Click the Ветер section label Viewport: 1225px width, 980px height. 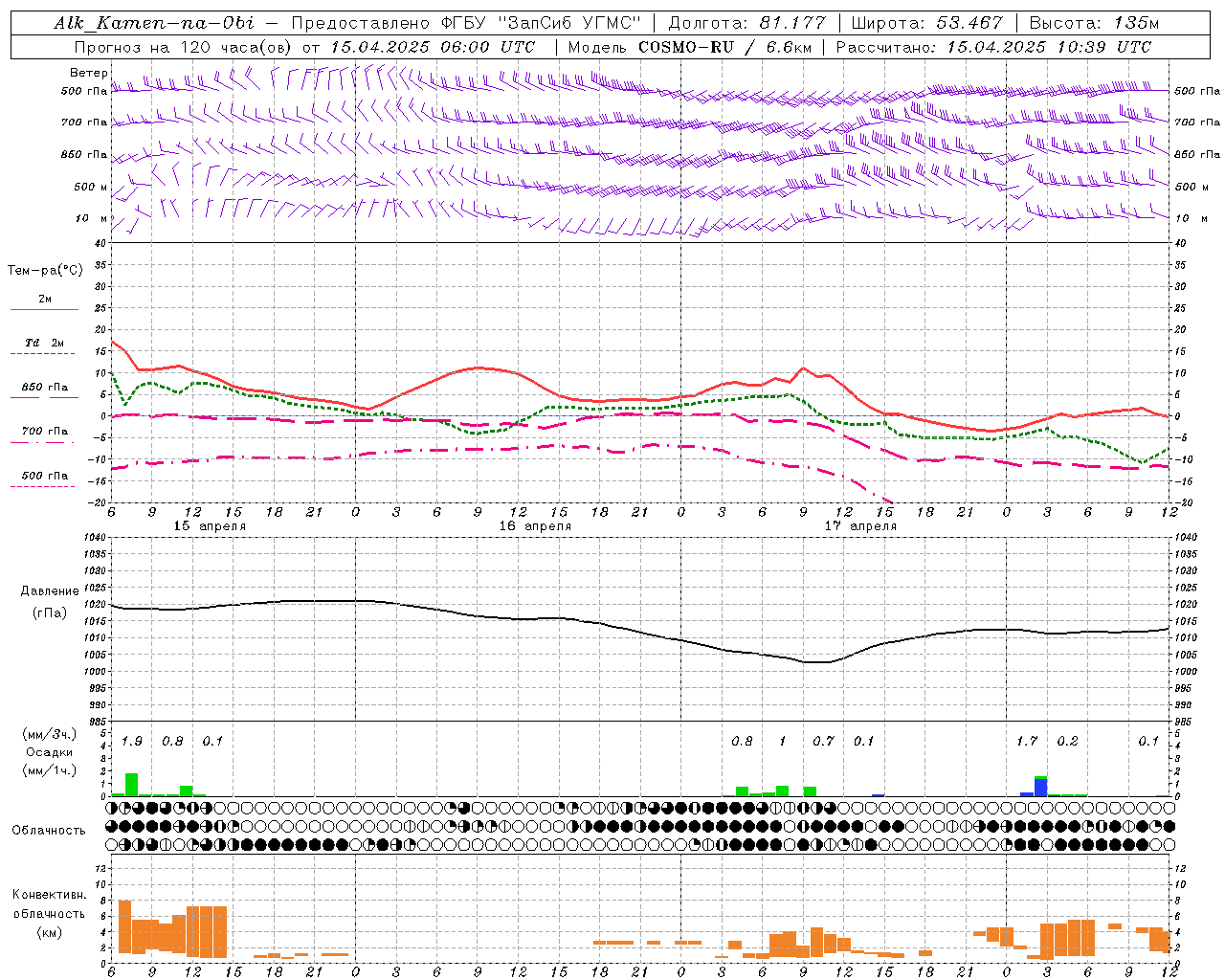(87, 73)
